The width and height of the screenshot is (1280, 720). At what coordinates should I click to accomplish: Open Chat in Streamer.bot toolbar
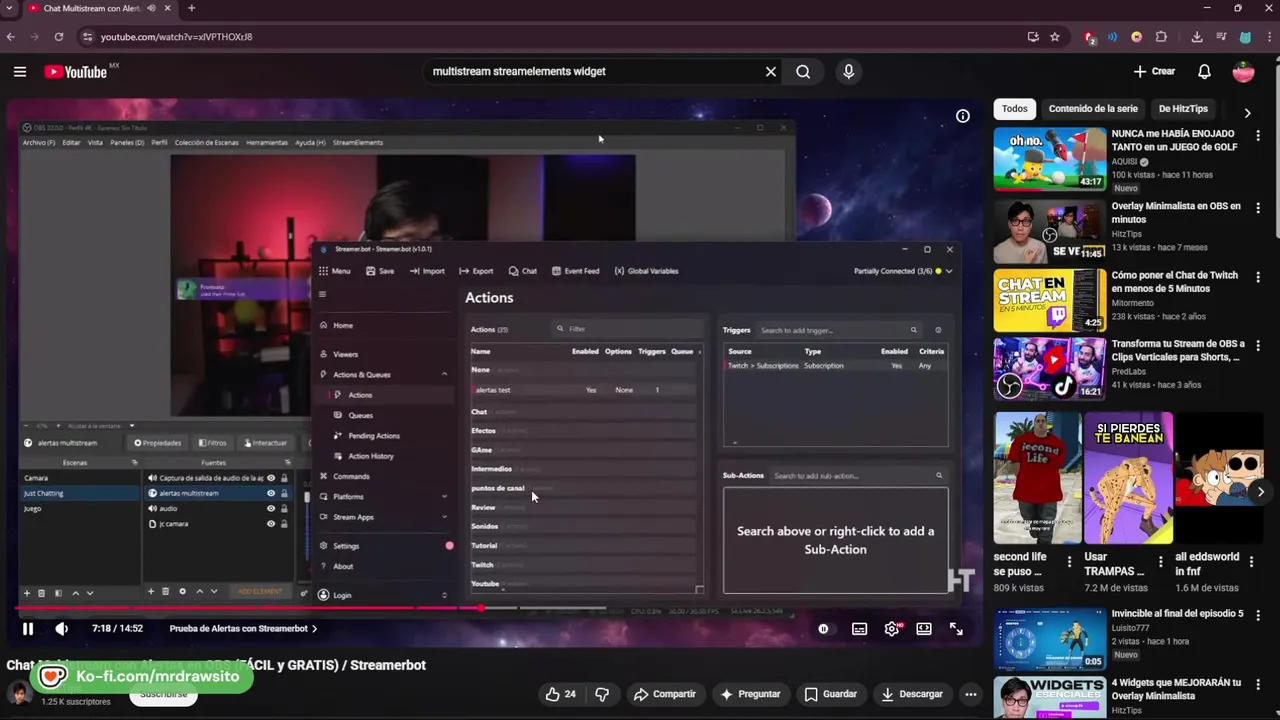click(x=523, y=271)
